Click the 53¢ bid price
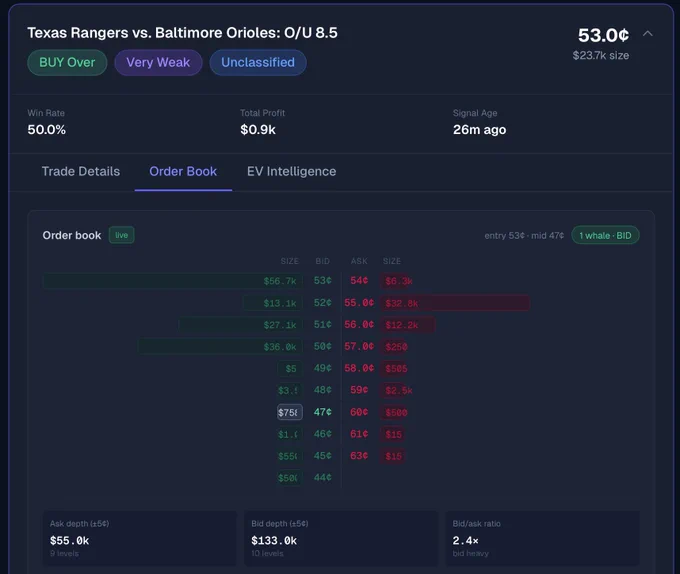The height and width of the screenshot is (574, 680). click(x=323, y=280)
